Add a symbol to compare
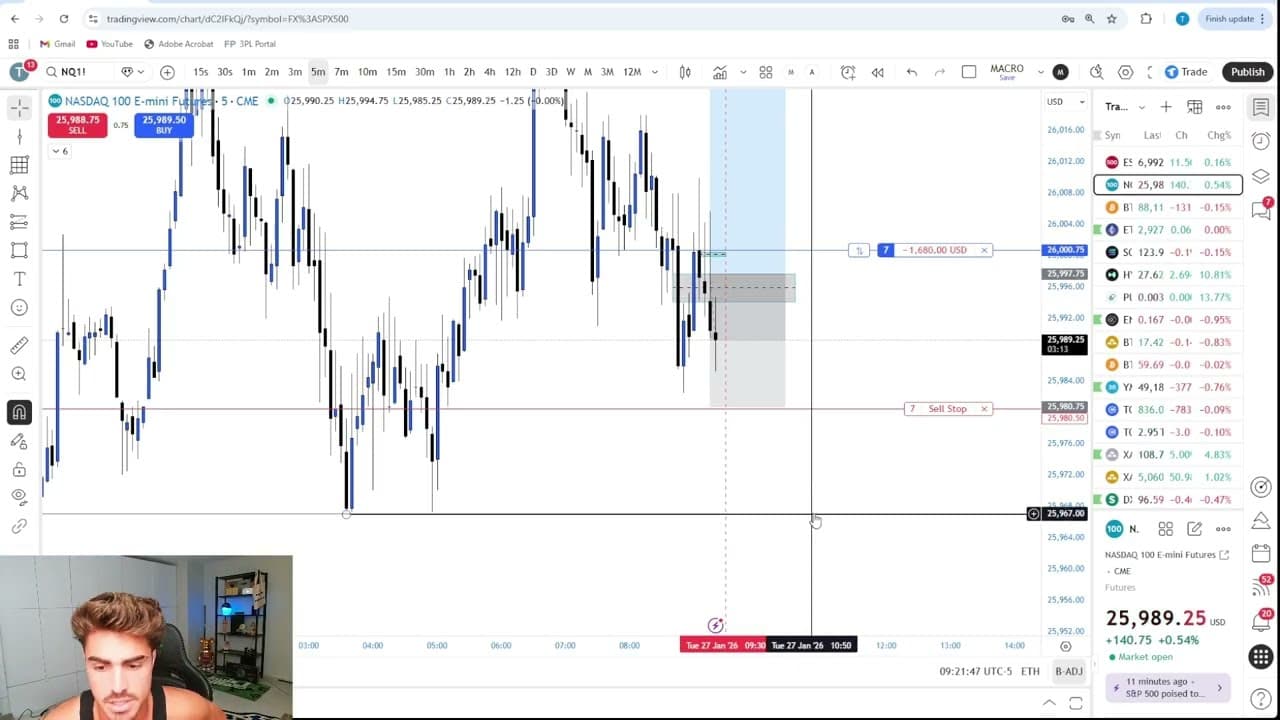This screenshot has height=720, width=1280. [167, 72]
